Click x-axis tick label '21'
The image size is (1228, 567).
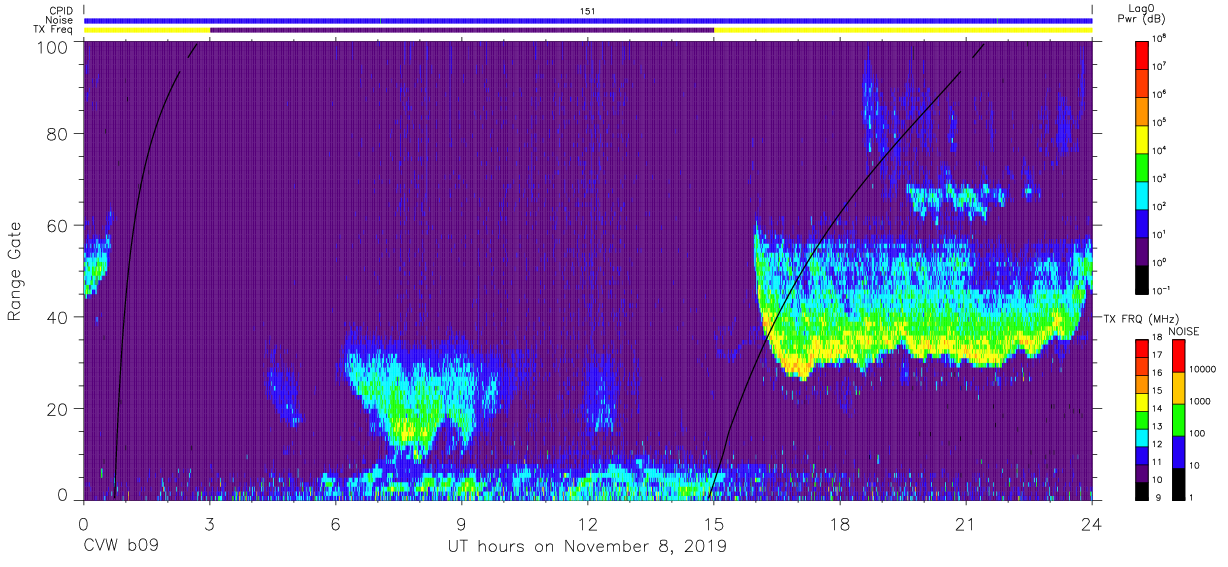(966, 523)
